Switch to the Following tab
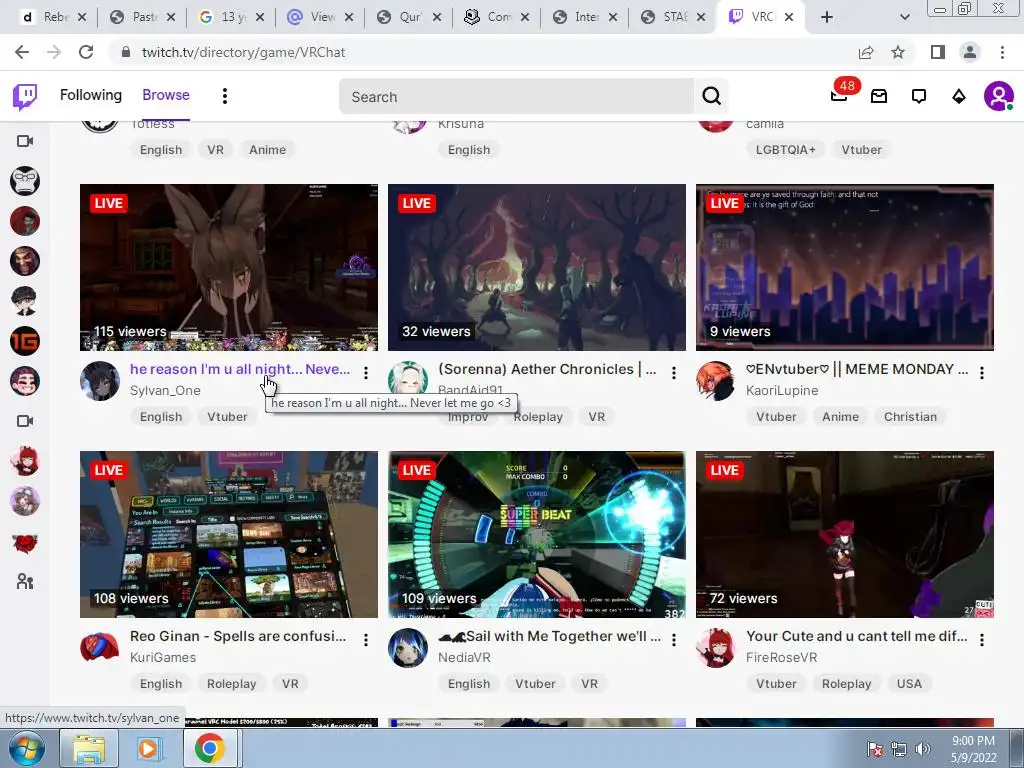 tap(91, 95)
